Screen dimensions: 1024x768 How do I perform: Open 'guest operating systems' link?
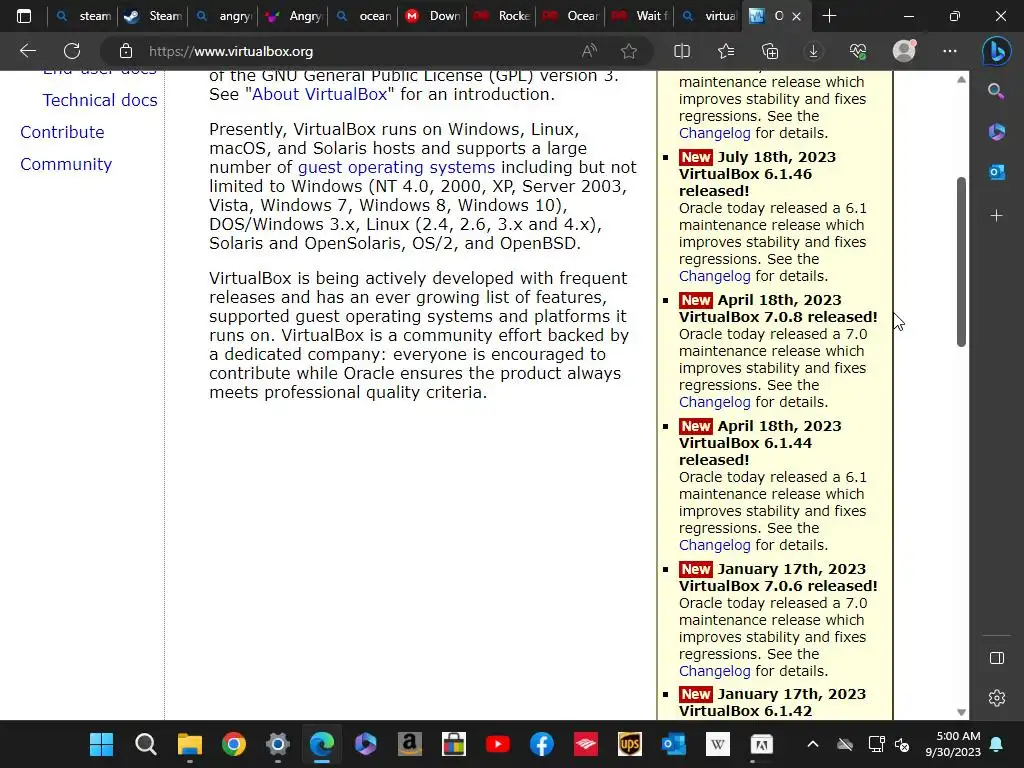(396, 167)
